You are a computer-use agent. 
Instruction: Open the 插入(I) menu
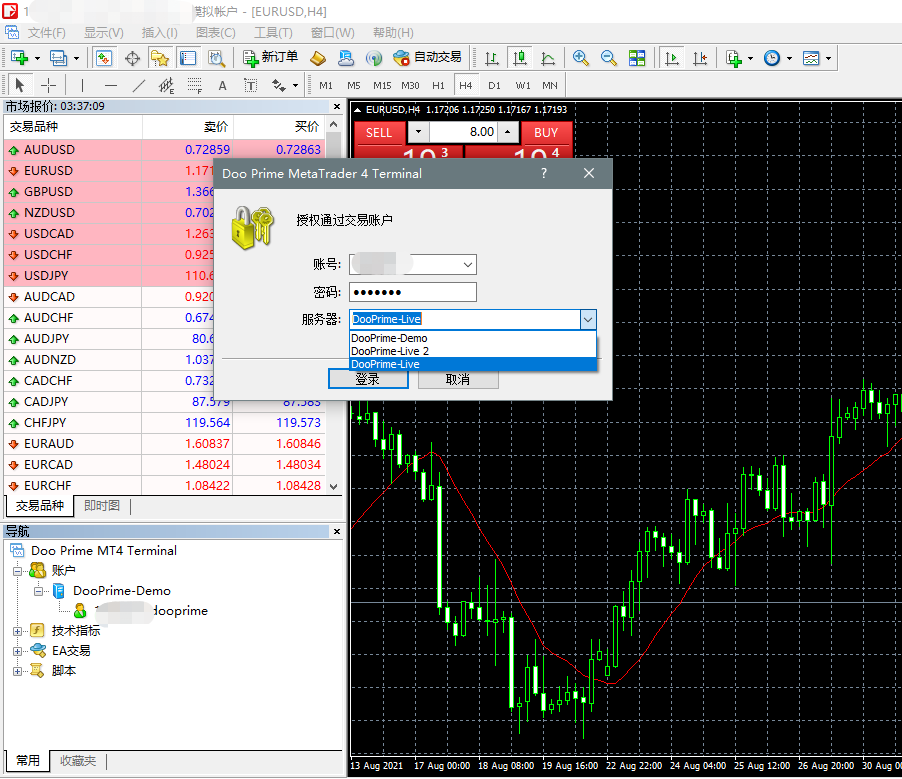[159, 33]
